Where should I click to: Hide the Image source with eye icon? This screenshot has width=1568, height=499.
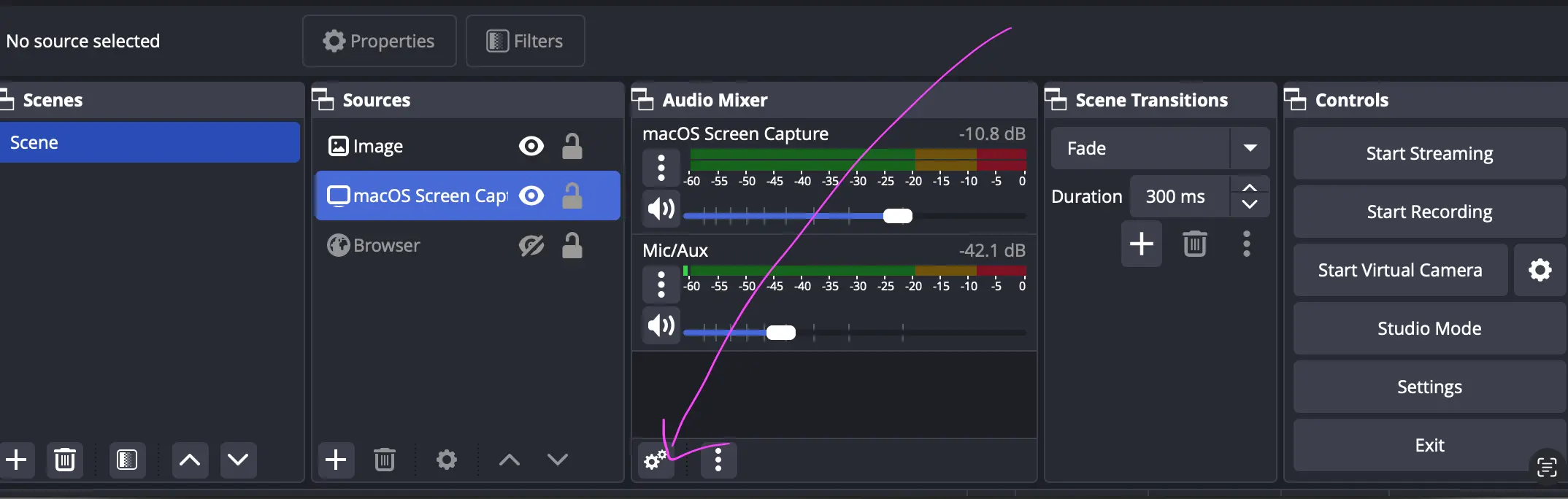tap(531, 147)
